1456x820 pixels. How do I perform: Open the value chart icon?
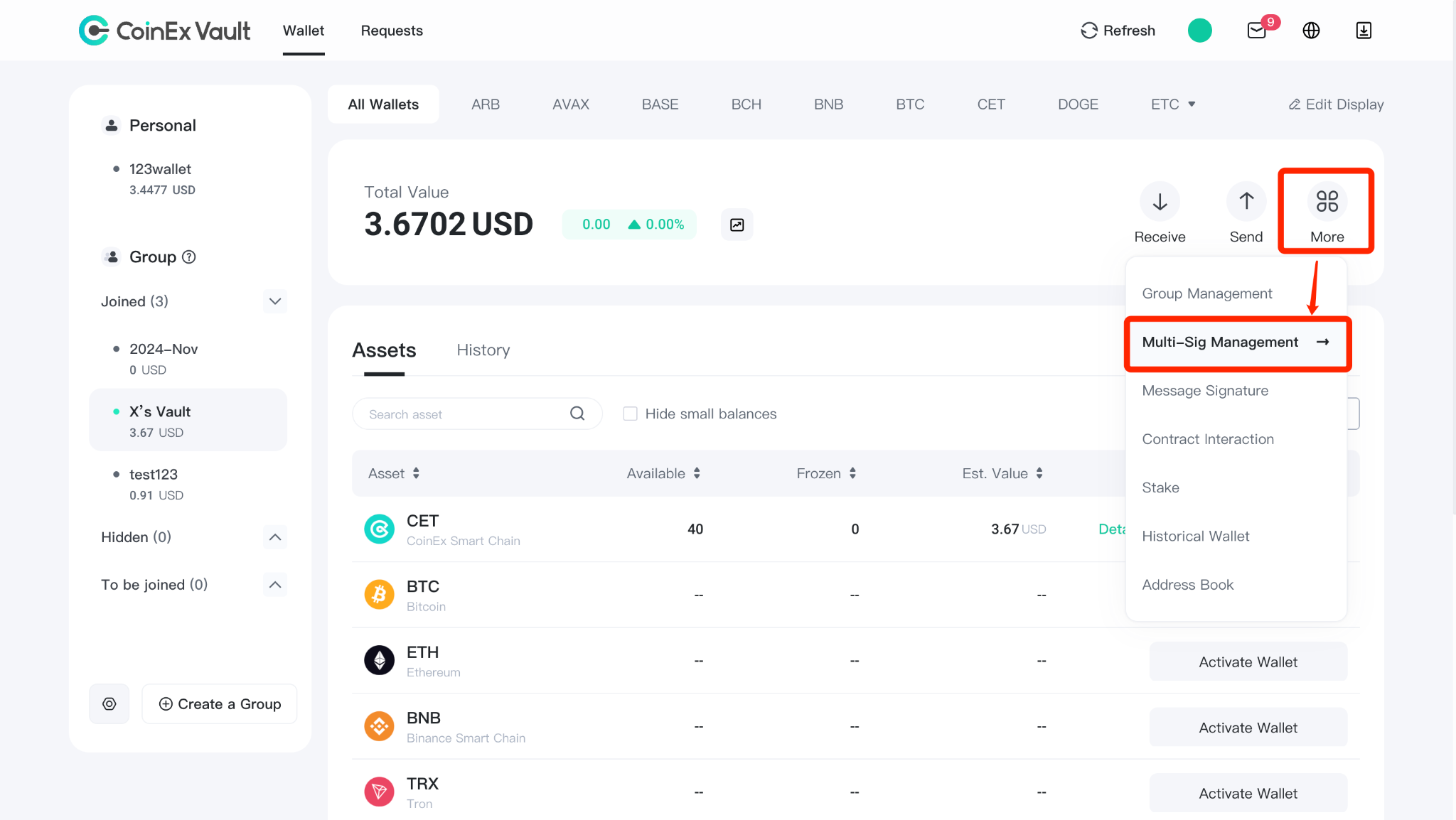click(x=737, y=225)
